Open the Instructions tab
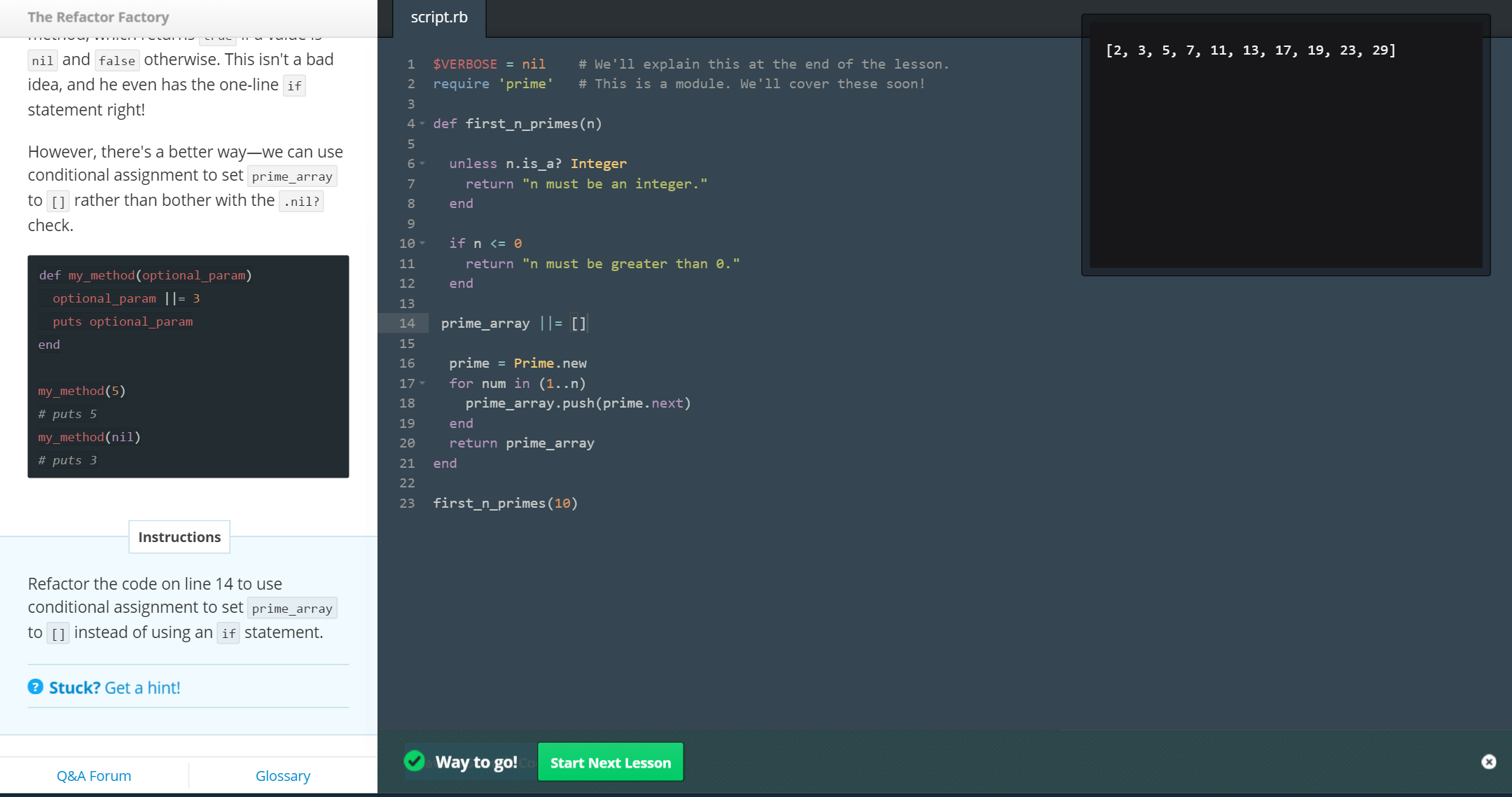Image resolution: width=1512 pixels, height=797 pixels. point(179,537)
